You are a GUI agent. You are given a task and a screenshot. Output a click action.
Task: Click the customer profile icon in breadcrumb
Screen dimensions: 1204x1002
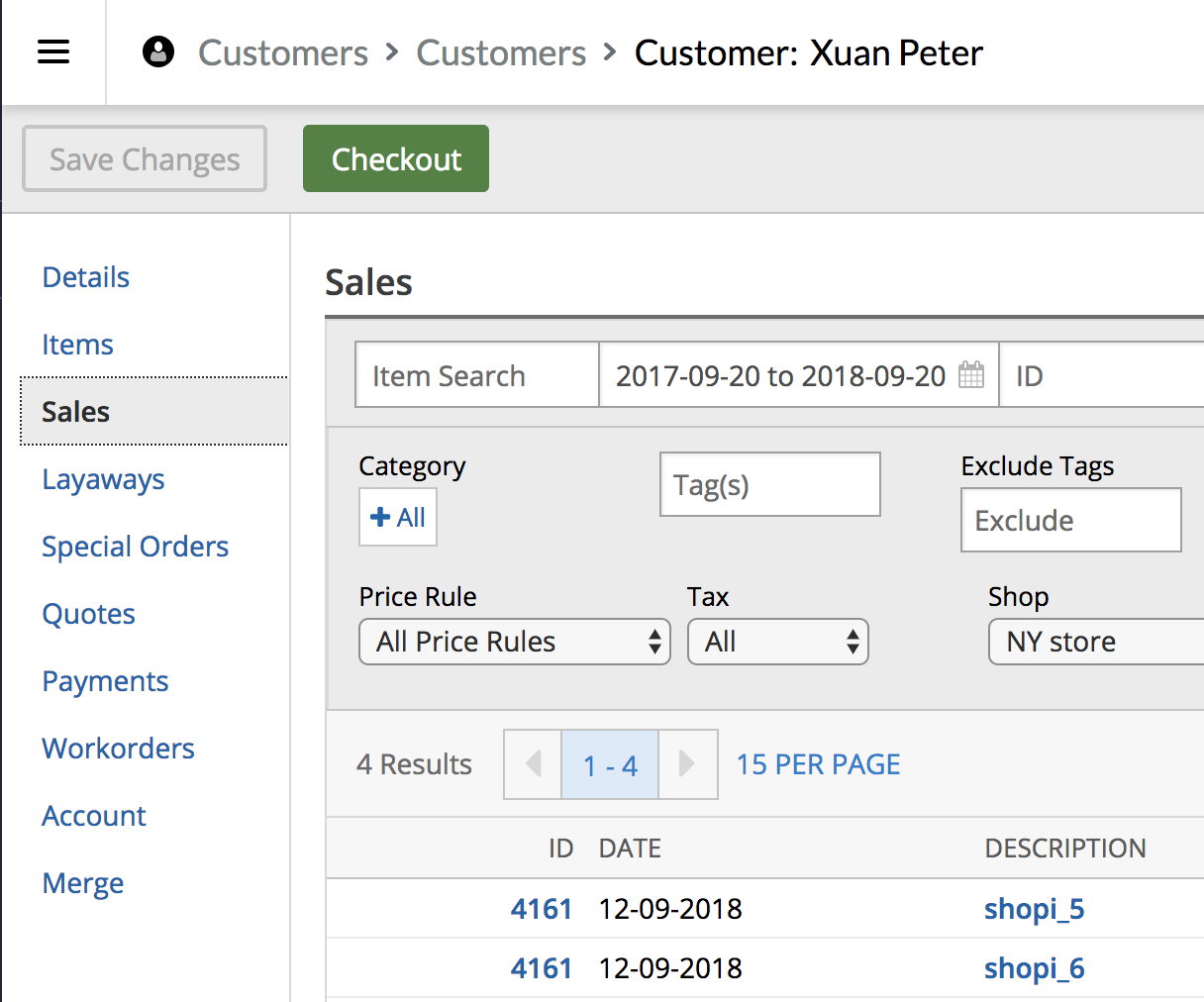click(x=158, y=52)
